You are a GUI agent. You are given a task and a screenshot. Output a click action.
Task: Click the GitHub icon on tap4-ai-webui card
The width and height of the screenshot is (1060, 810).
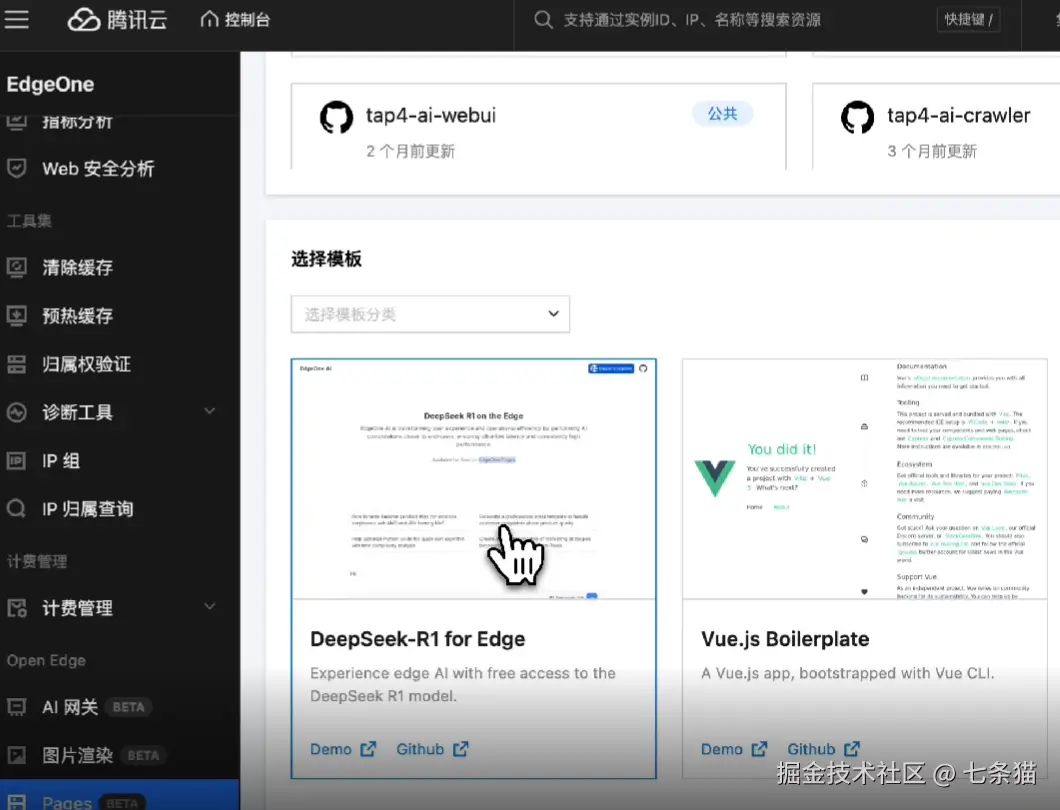(337, 117)
